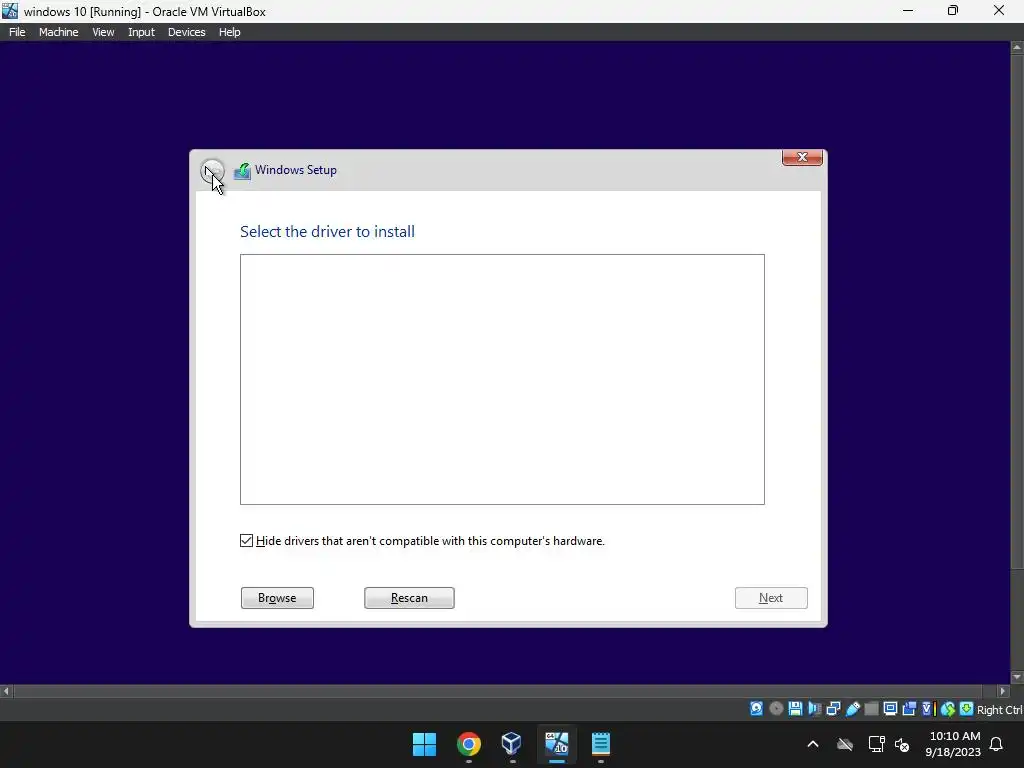Show hidden icons tray chevron

click(813, 744)
